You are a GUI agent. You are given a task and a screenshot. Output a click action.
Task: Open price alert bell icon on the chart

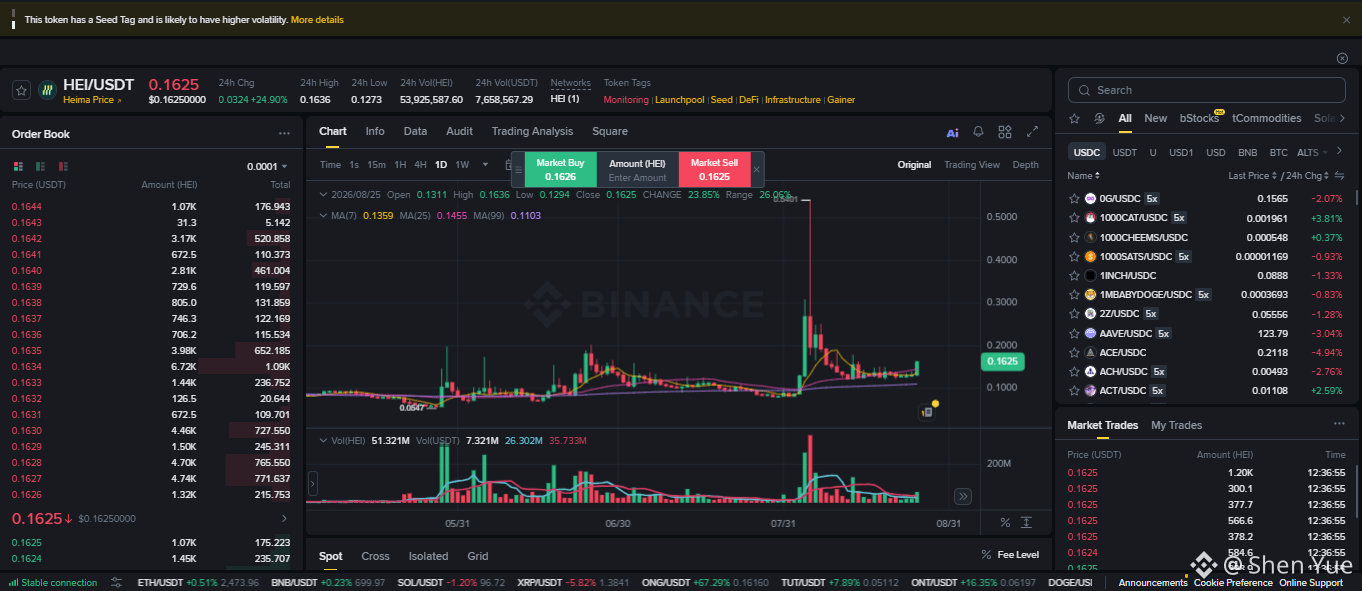(x=978, y=132)
